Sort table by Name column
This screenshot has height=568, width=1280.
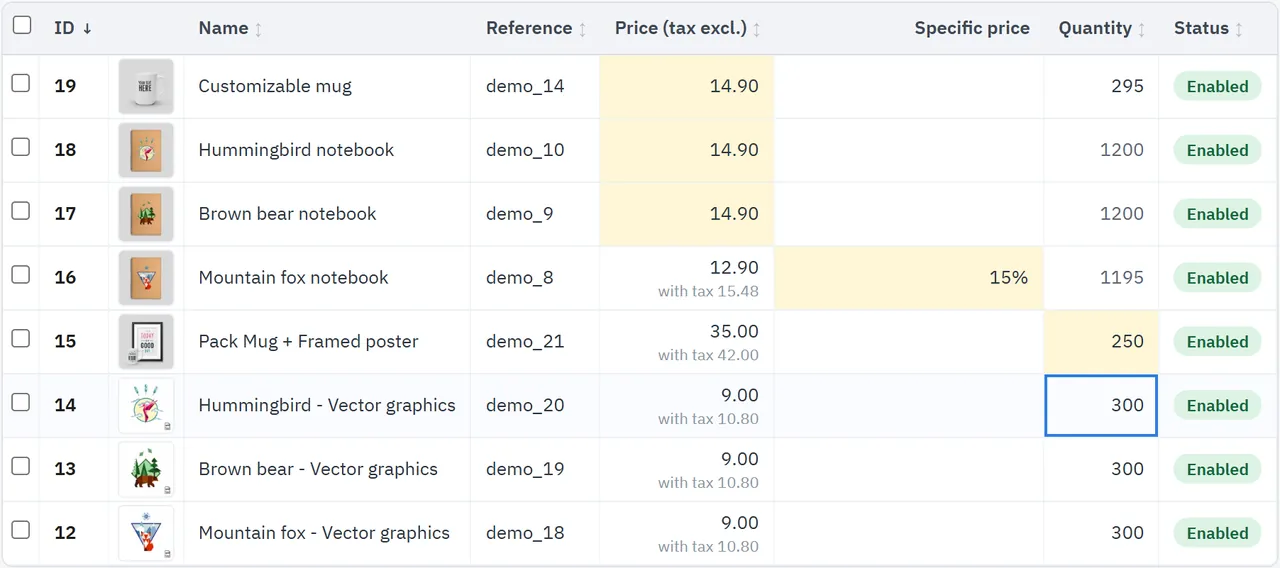[x=231, y=28]
